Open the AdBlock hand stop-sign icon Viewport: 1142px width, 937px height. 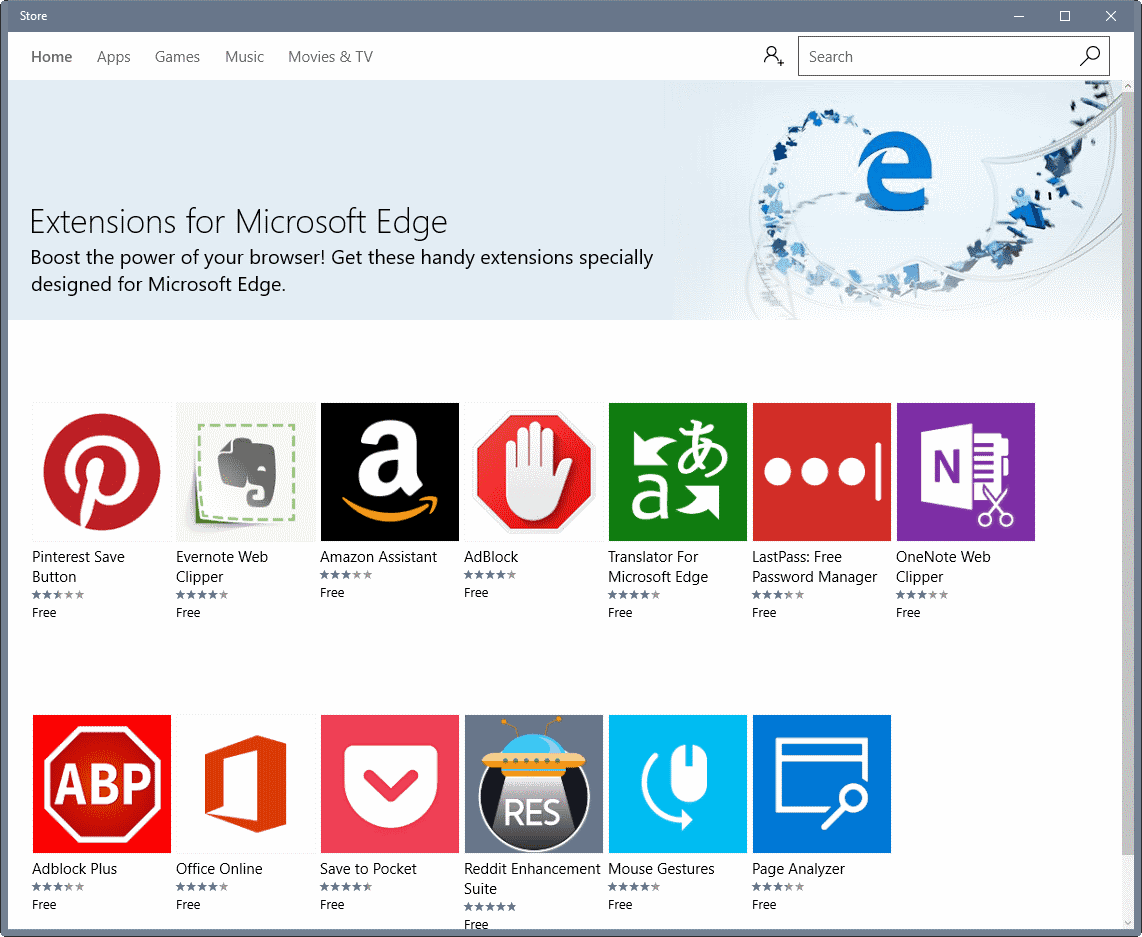point(534,472)
